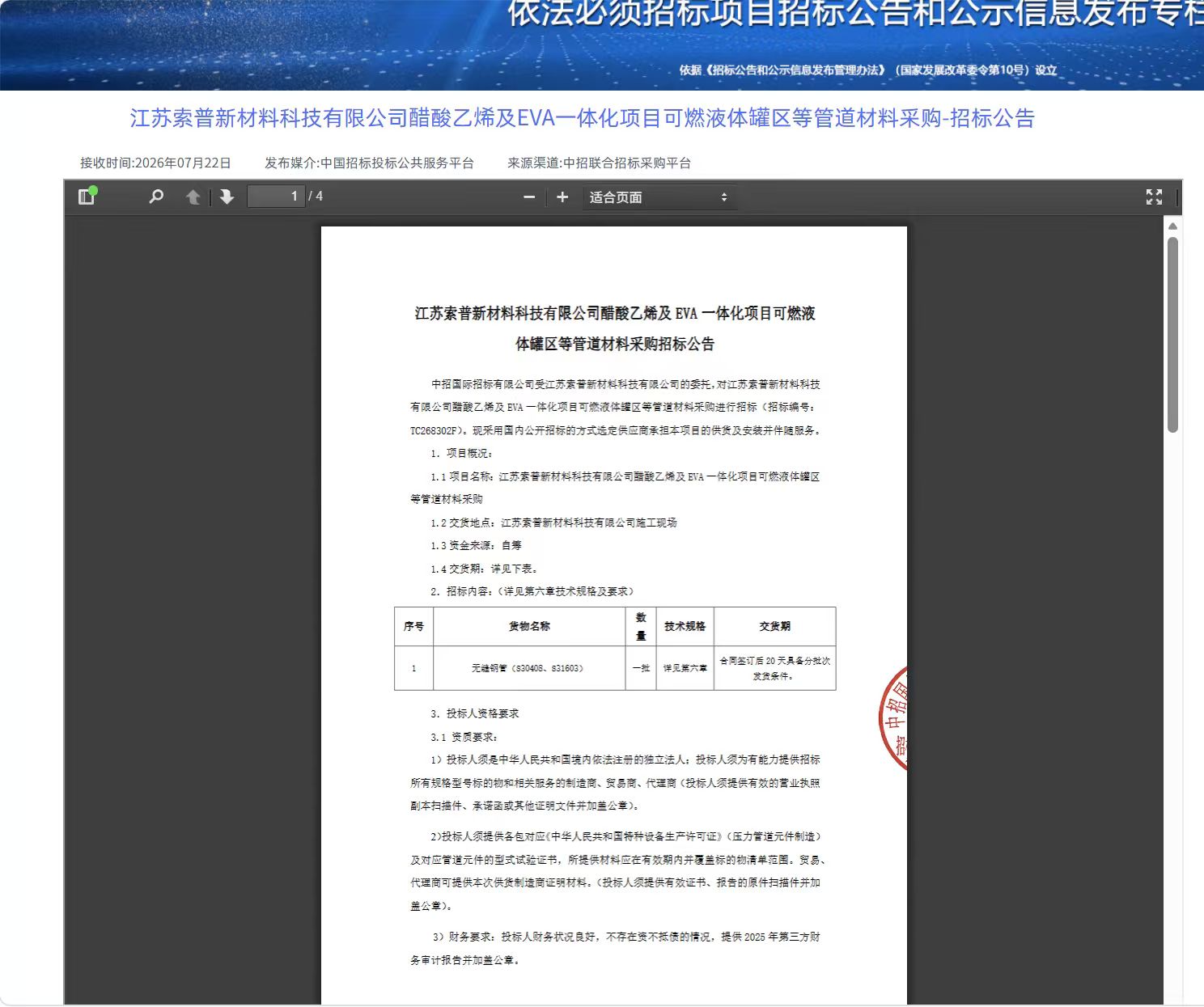This screenshot has width=1204, height=1007.
Task: Go to the previous PDF page
Action: (x=193, y=197)
